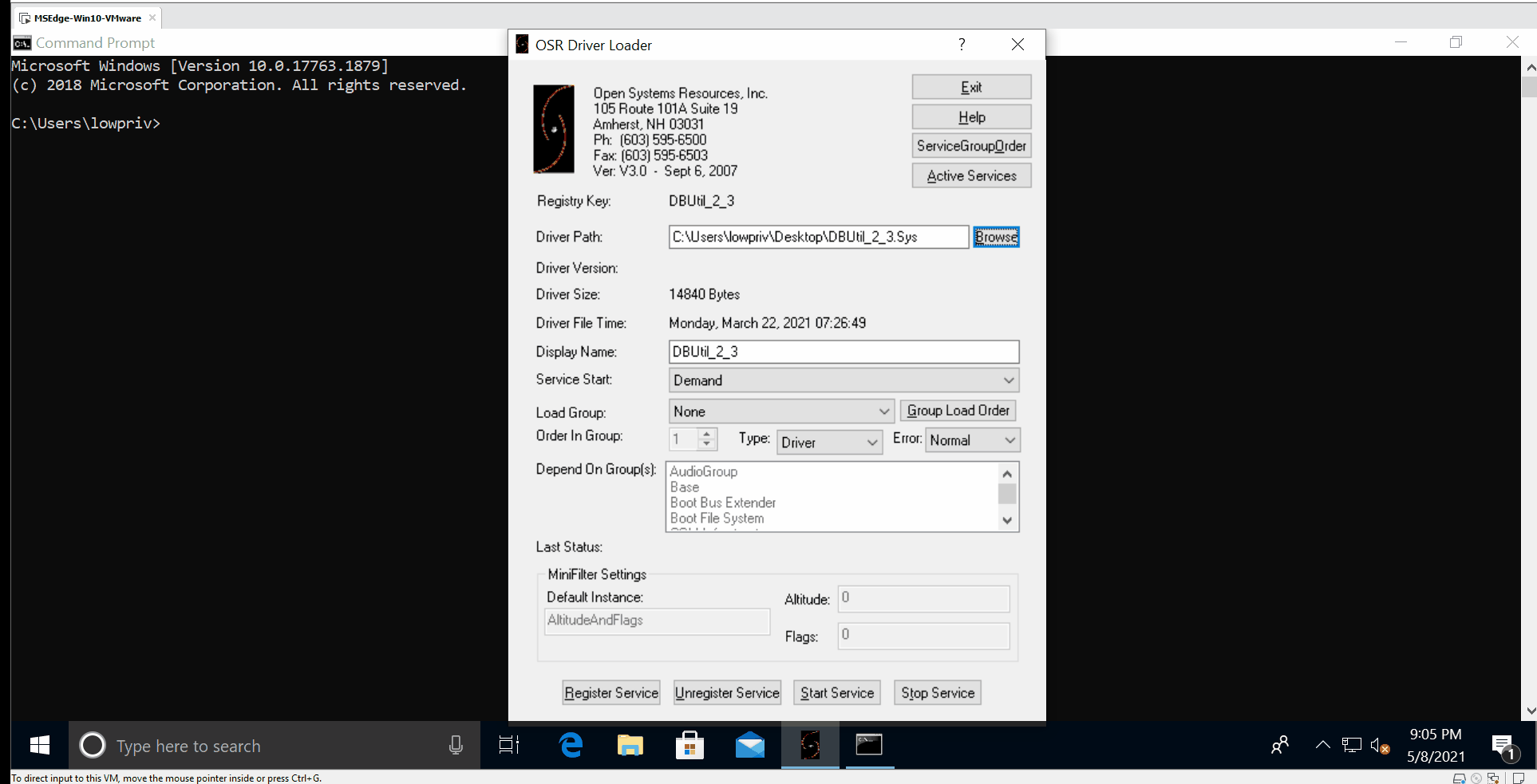This screenshot has height=784, width=1537.
Task: Open File Explorer from taskbar
Action: tap(630, 746)
